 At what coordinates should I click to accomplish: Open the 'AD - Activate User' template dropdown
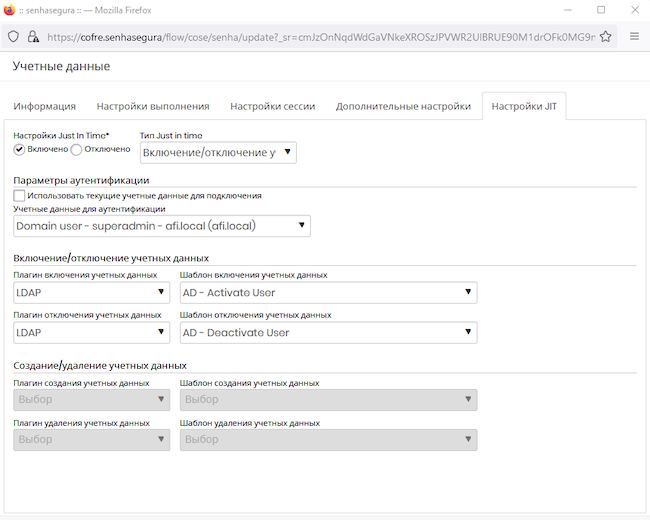point(328,292)
